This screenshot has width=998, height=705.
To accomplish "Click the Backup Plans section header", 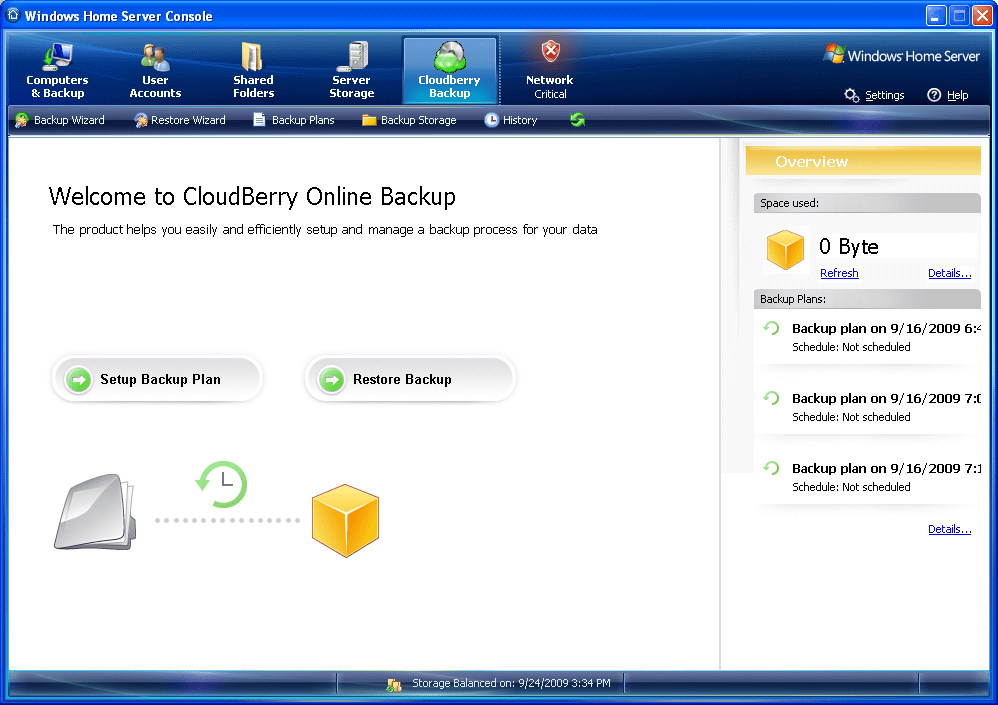I will (867, 299).
